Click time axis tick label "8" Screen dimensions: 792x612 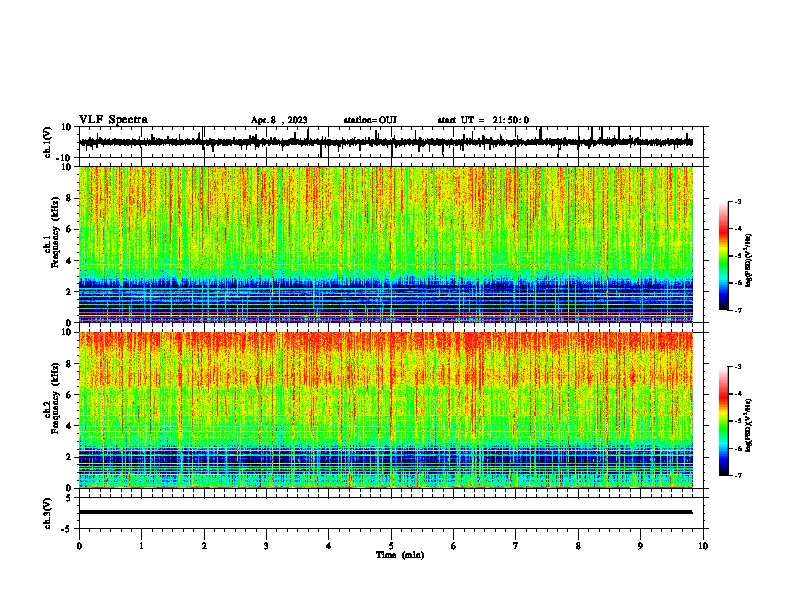(x=578, y=546)
